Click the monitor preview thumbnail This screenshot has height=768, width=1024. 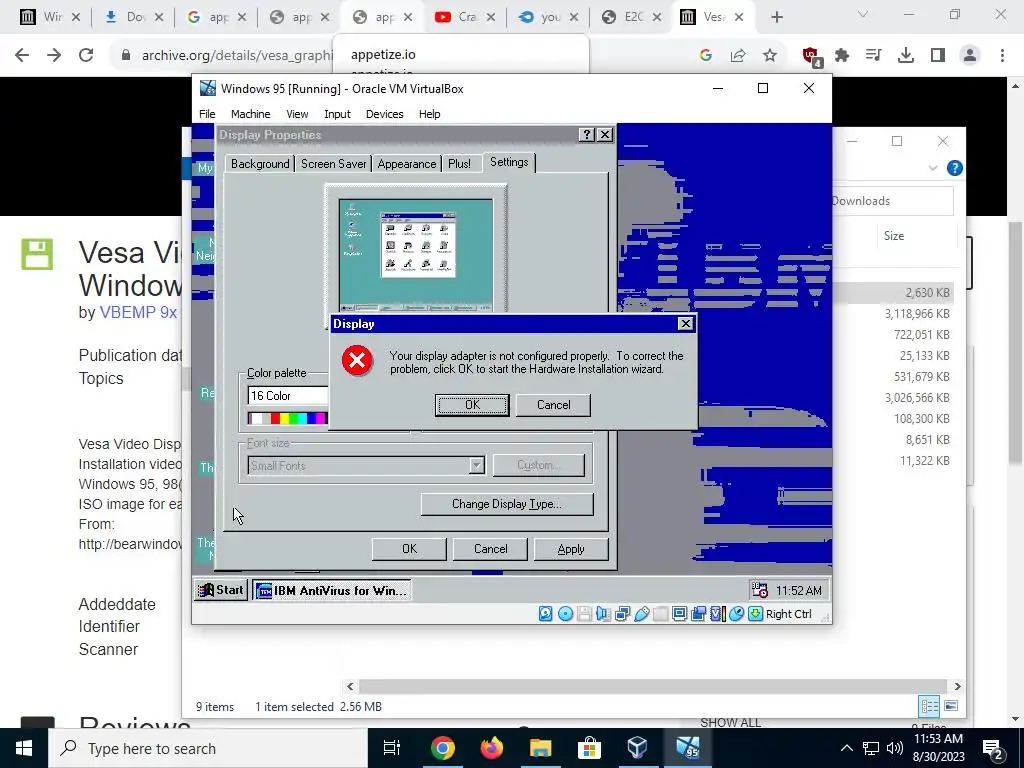pos(416,255)
